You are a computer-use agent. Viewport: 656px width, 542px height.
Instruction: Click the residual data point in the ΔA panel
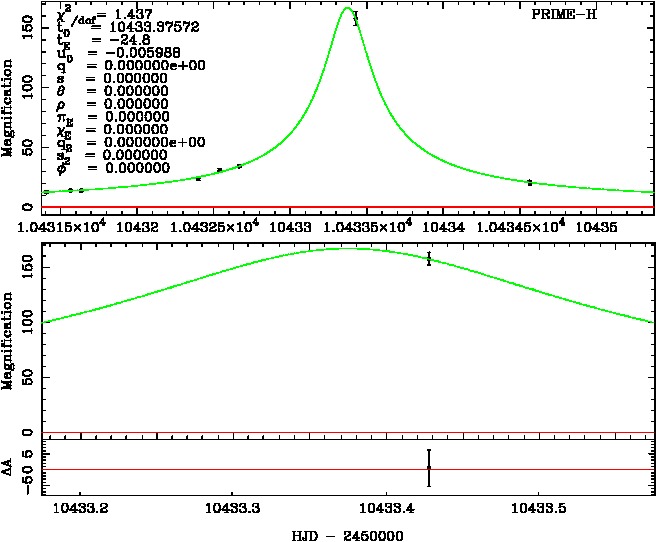click(x=428, y=467)
